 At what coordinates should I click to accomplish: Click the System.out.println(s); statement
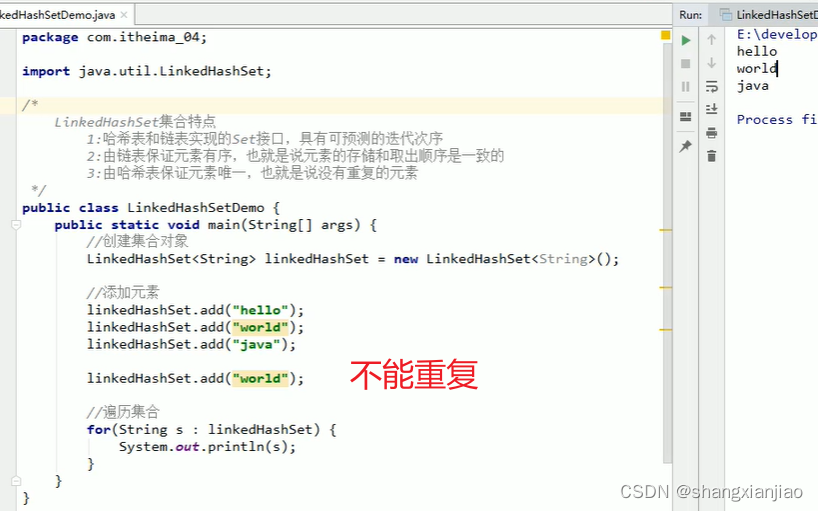pos(208,447)
